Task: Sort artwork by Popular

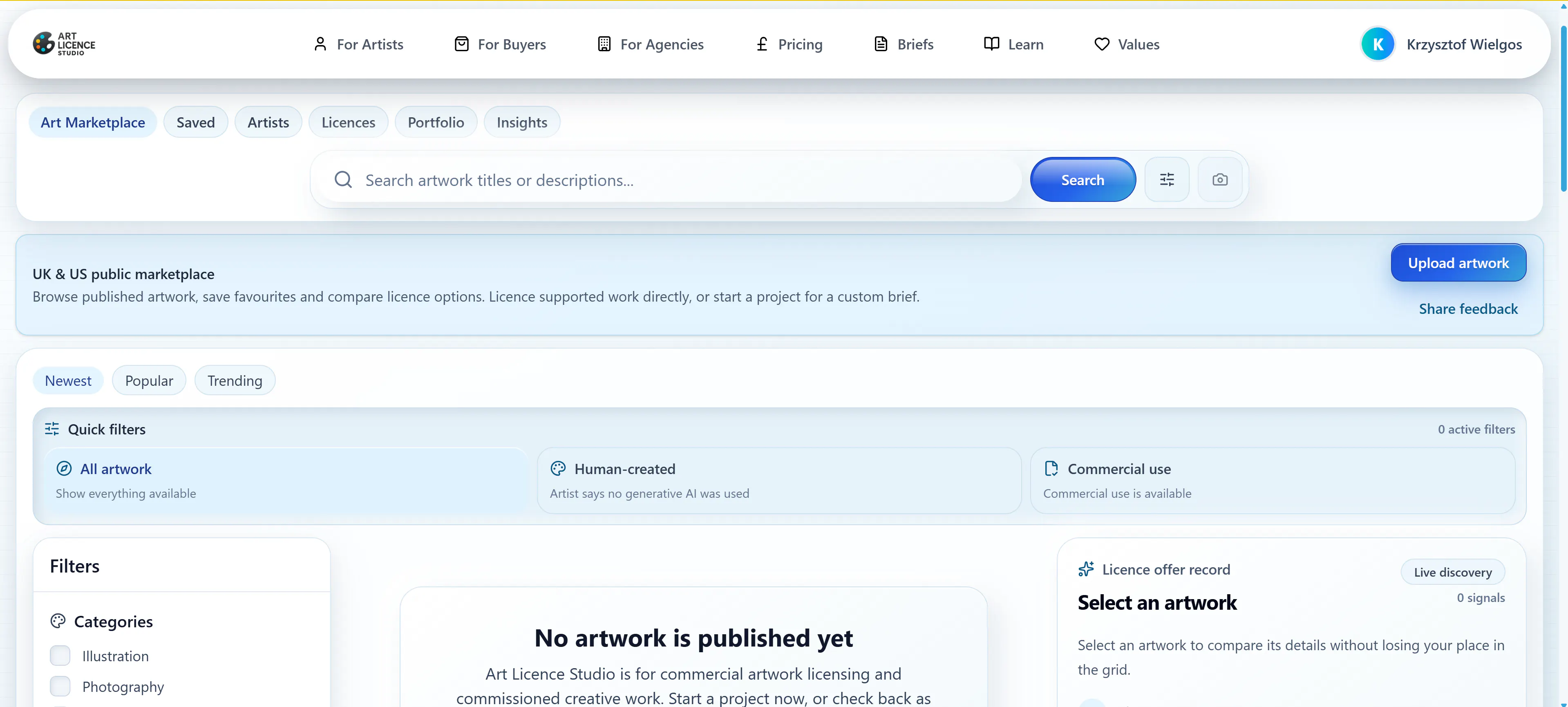Action: (149, 380)
